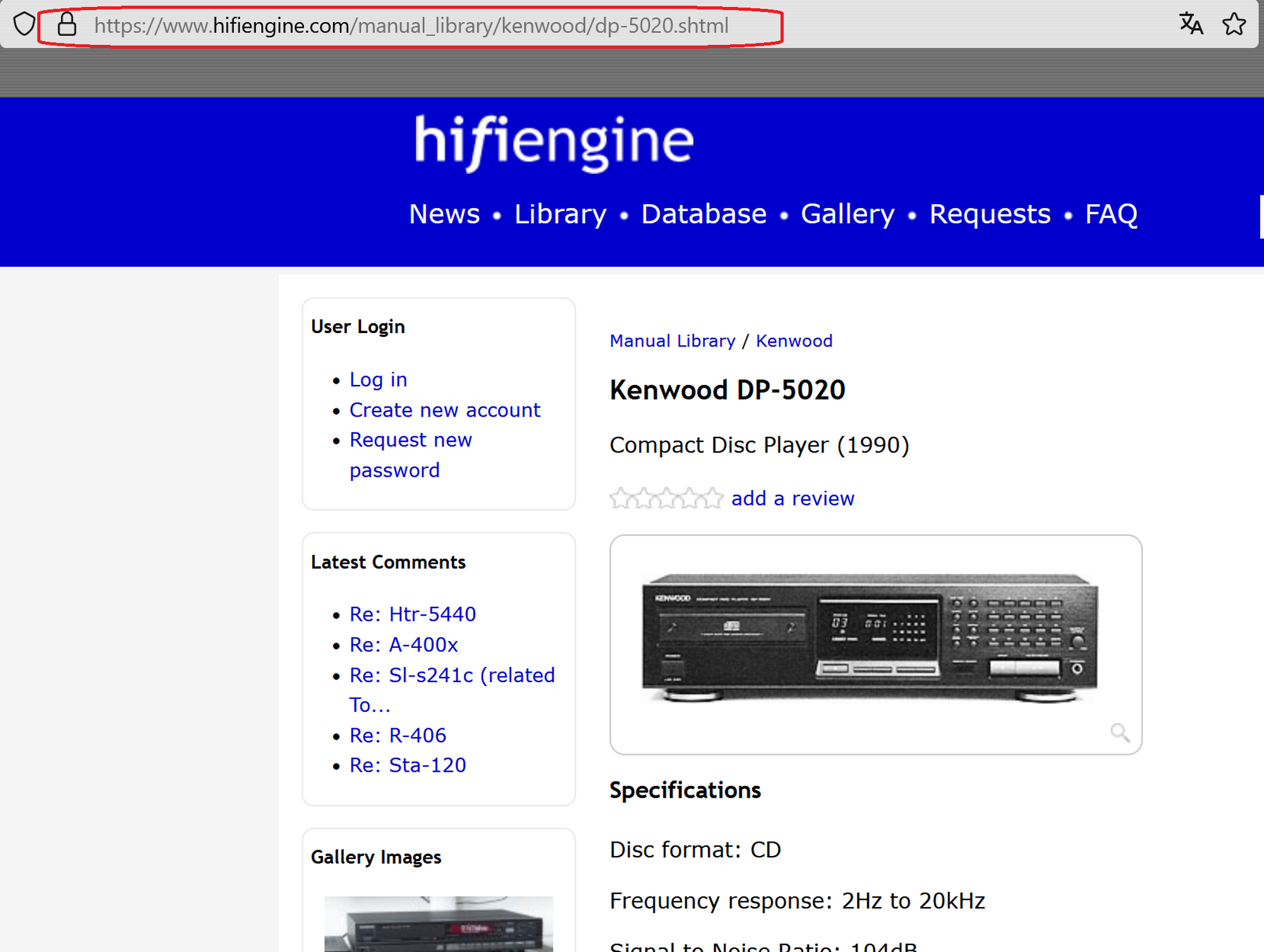Image resolution: width=1264 pixels, height=952 pixels.
Task: Click the add a review link
Action: [793, 498]
